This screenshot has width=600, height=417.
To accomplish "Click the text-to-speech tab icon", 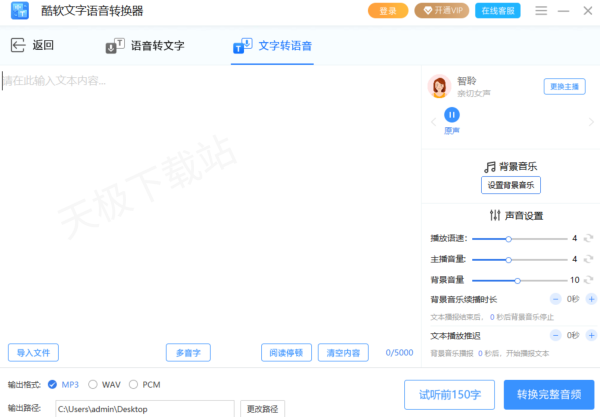I will point(243,46).
